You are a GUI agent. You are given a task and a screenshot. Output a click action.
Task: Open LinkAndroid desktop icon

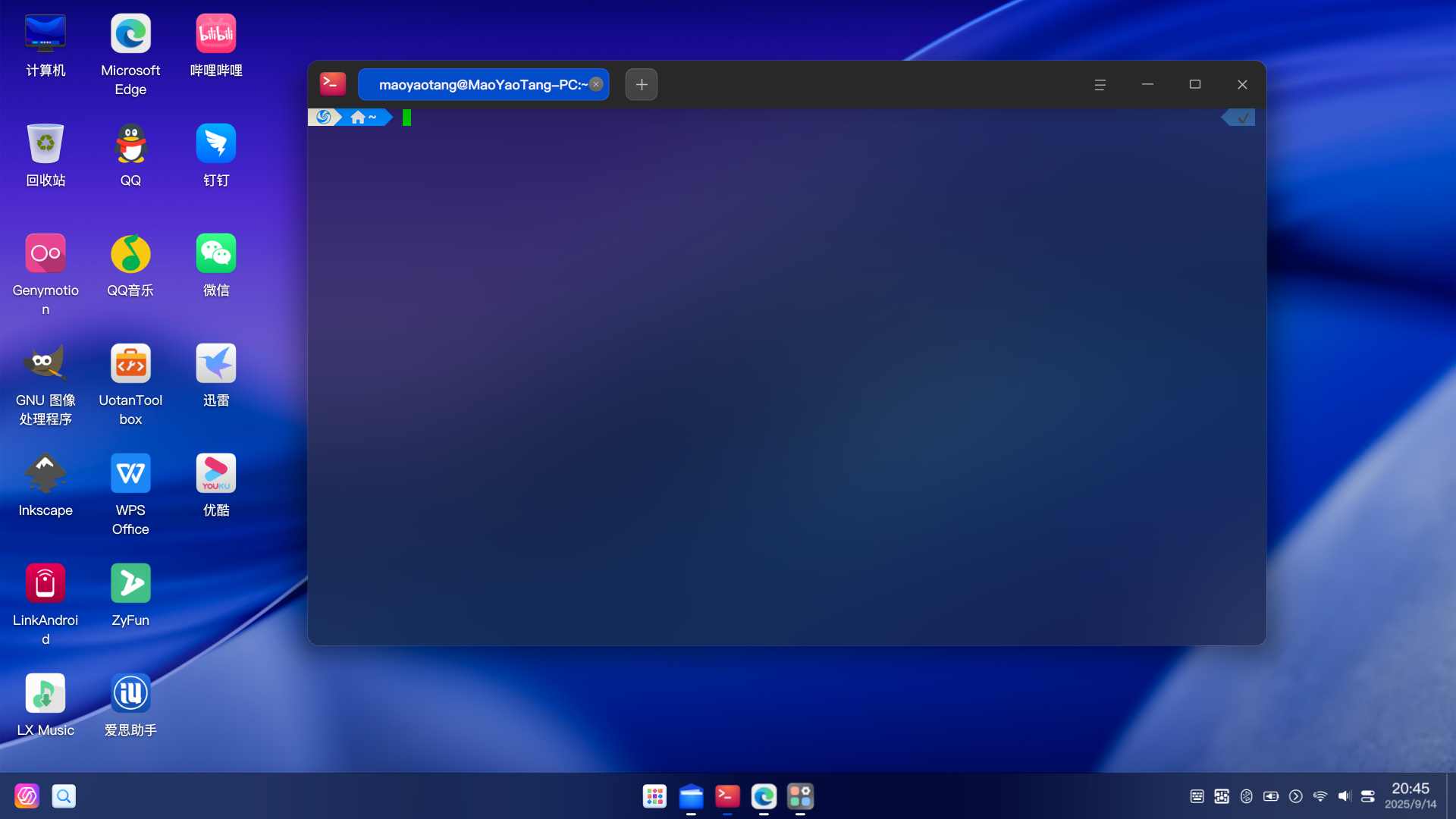point(45,604)
